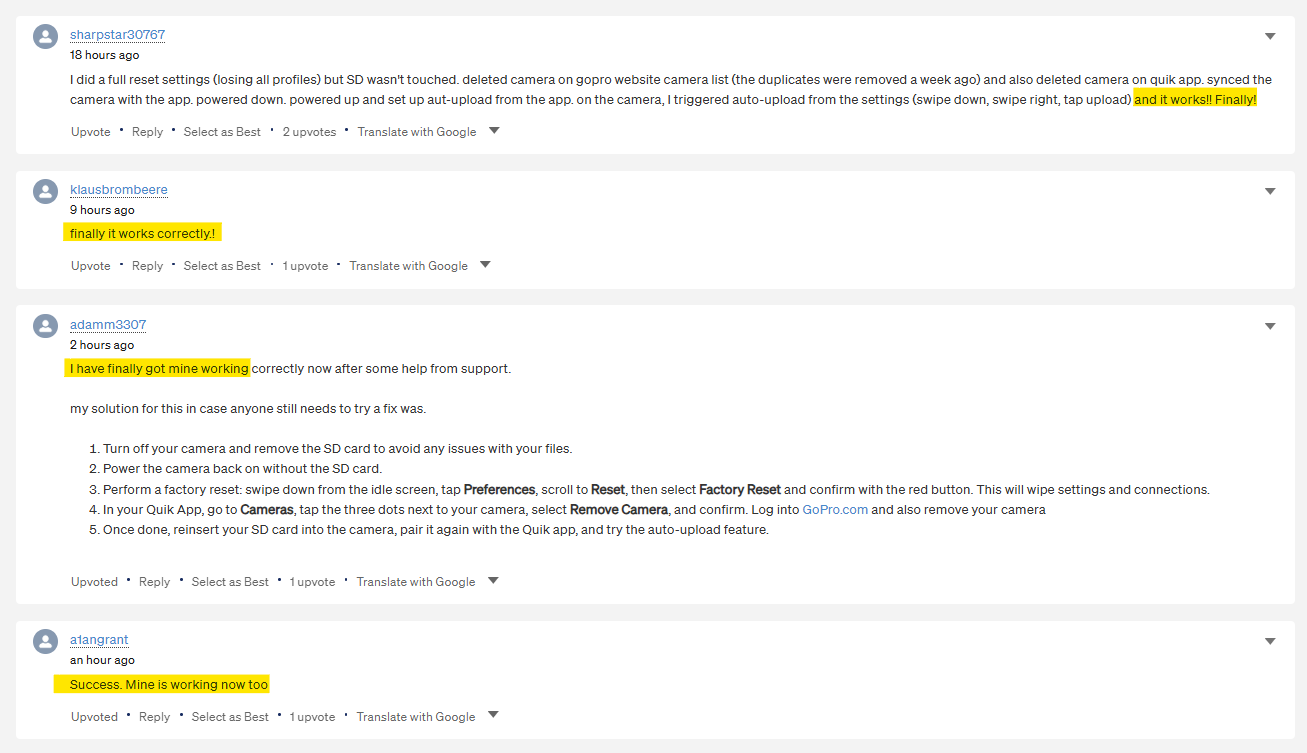Expand translate arrow on sharpstar30767's comment
Screen dimensions: 1307x753
pyautogui.click(x=494, y=131)
